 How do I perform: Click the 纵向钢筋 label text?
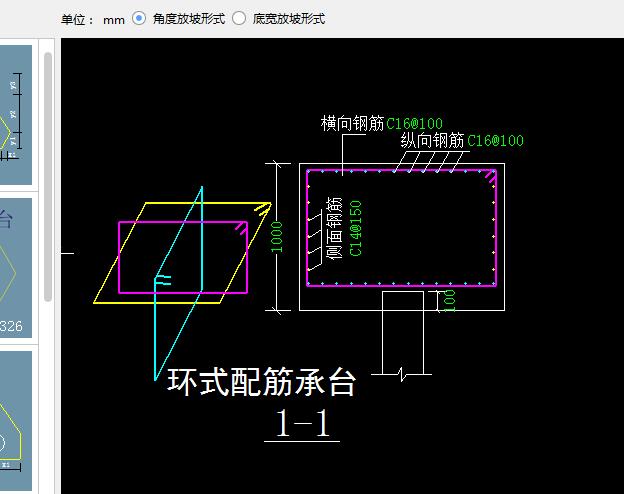click(x=432, y=141)
